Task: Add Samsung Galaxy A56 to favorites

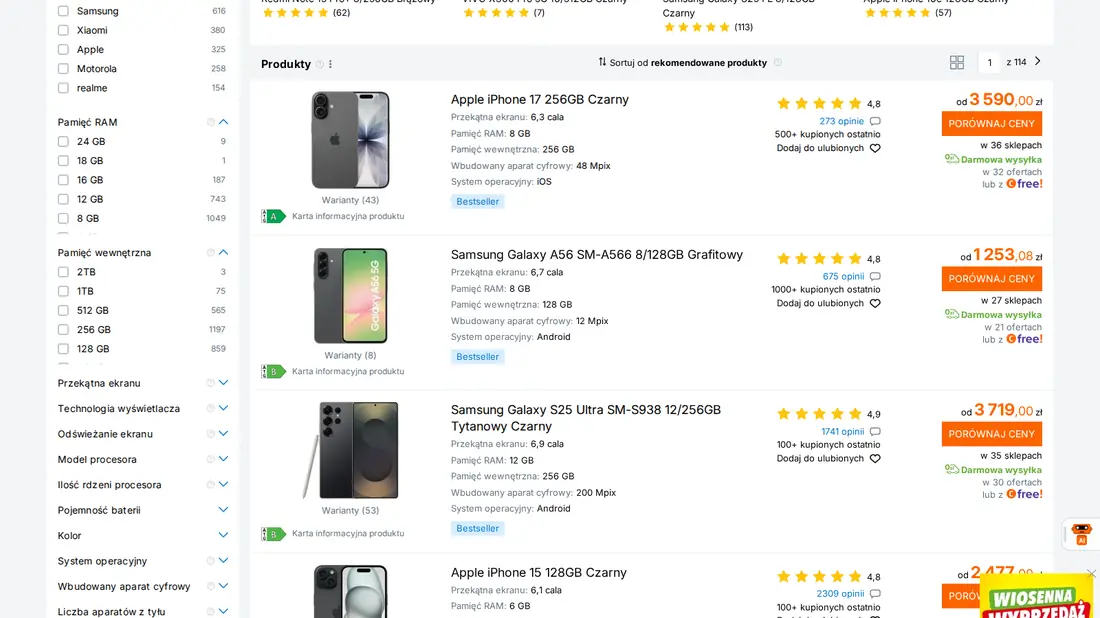Action: [x=875, y=303]
